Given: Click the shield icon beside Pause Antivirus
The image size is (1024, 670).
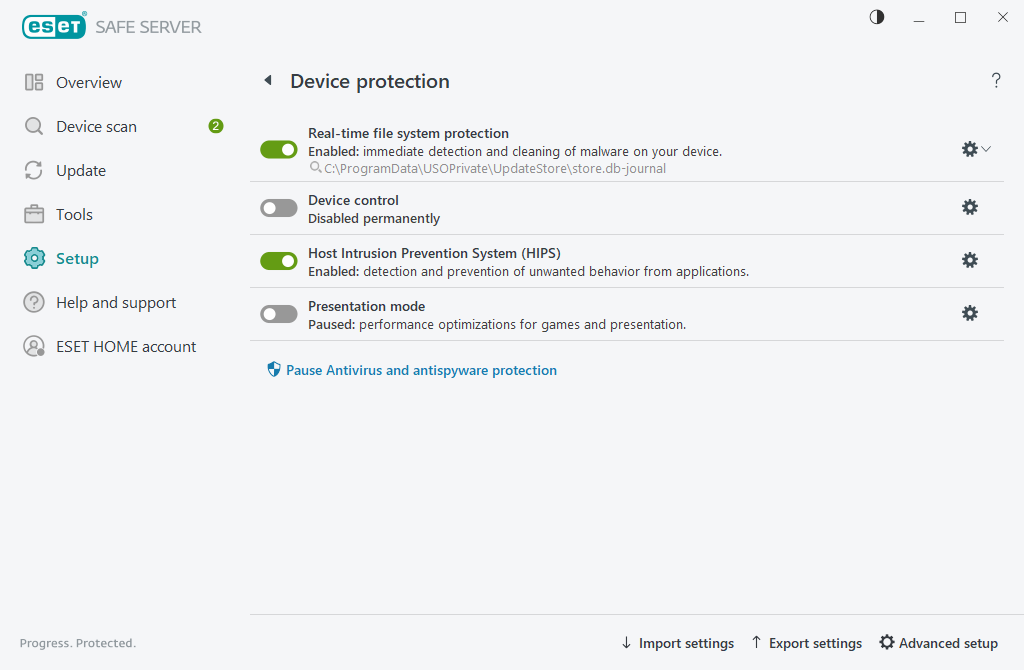Looking at the screenshot, I should (274, 370).
